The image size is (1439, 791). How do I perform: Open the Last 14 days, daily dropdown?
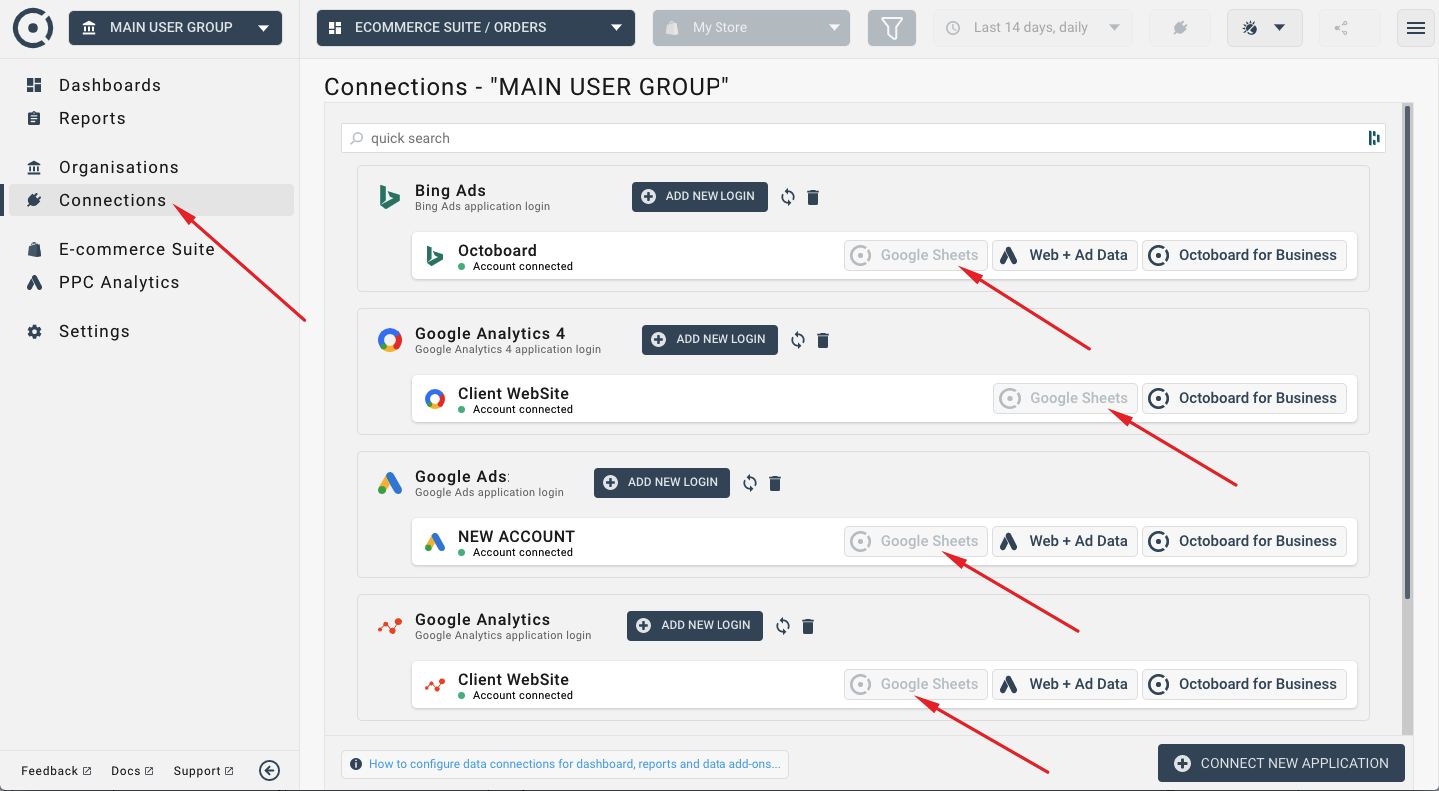tap(1033, 28)
